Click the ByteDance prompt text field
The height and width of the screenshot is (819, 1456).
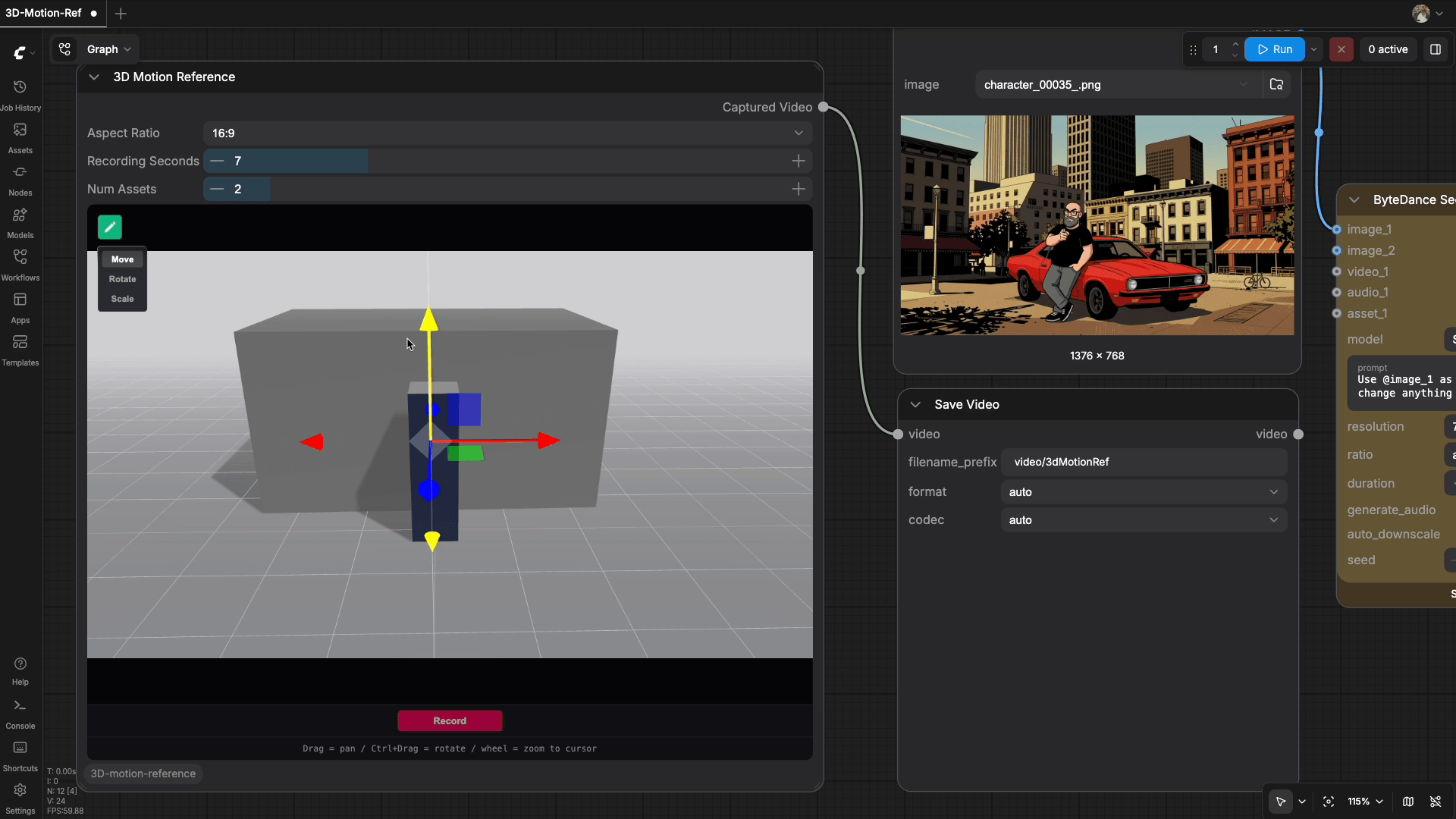pos(1402,383)
